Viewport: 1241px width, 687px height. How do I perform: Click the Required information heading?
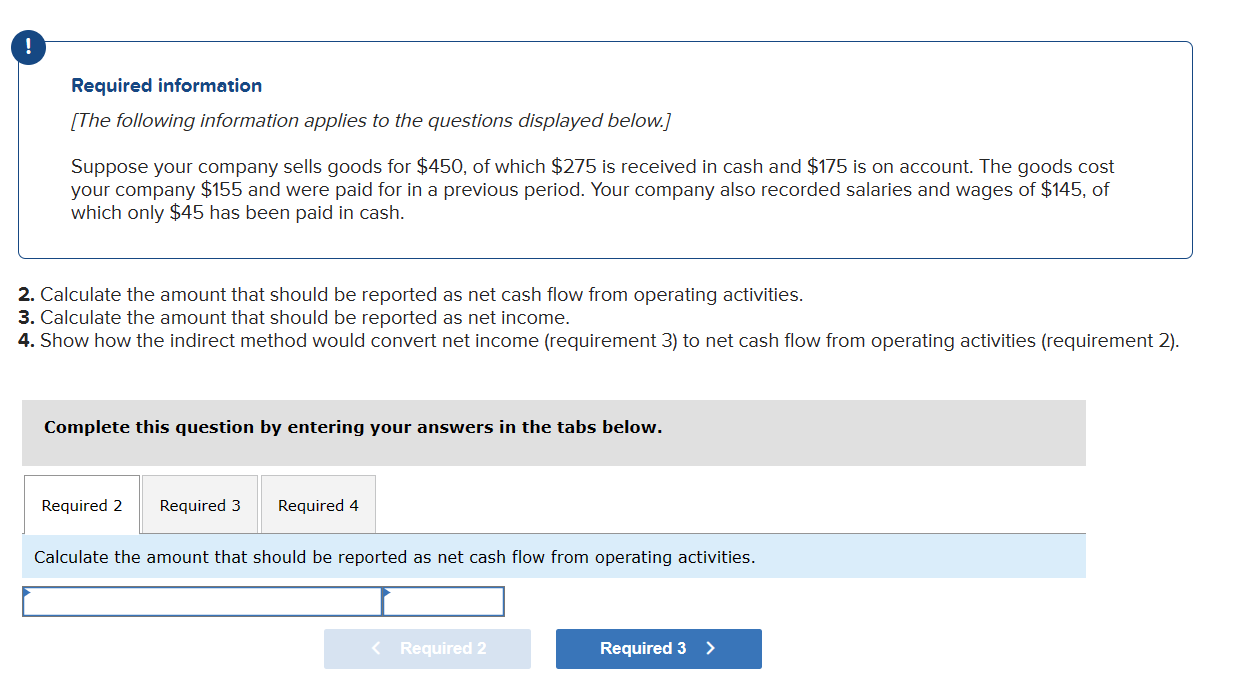click(x=166, y=86)
